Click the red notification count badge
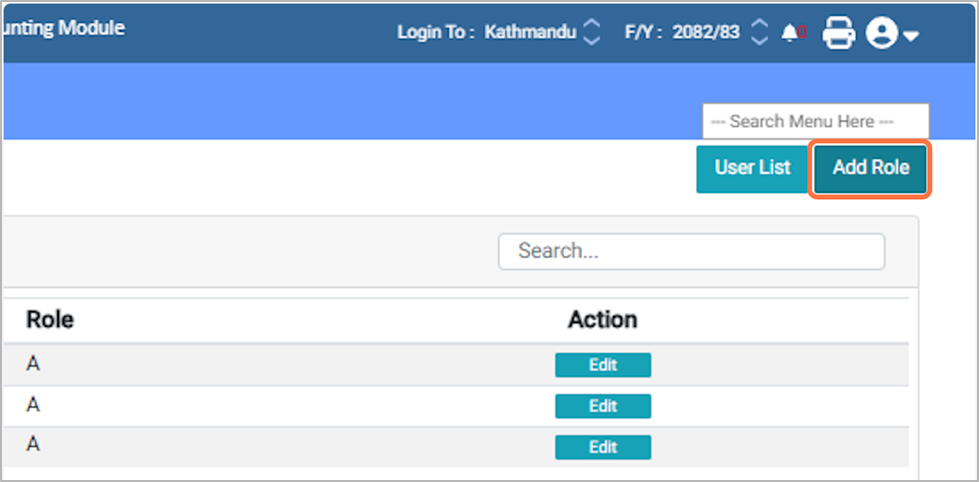 pyautogui.click(x=801, y=33)
